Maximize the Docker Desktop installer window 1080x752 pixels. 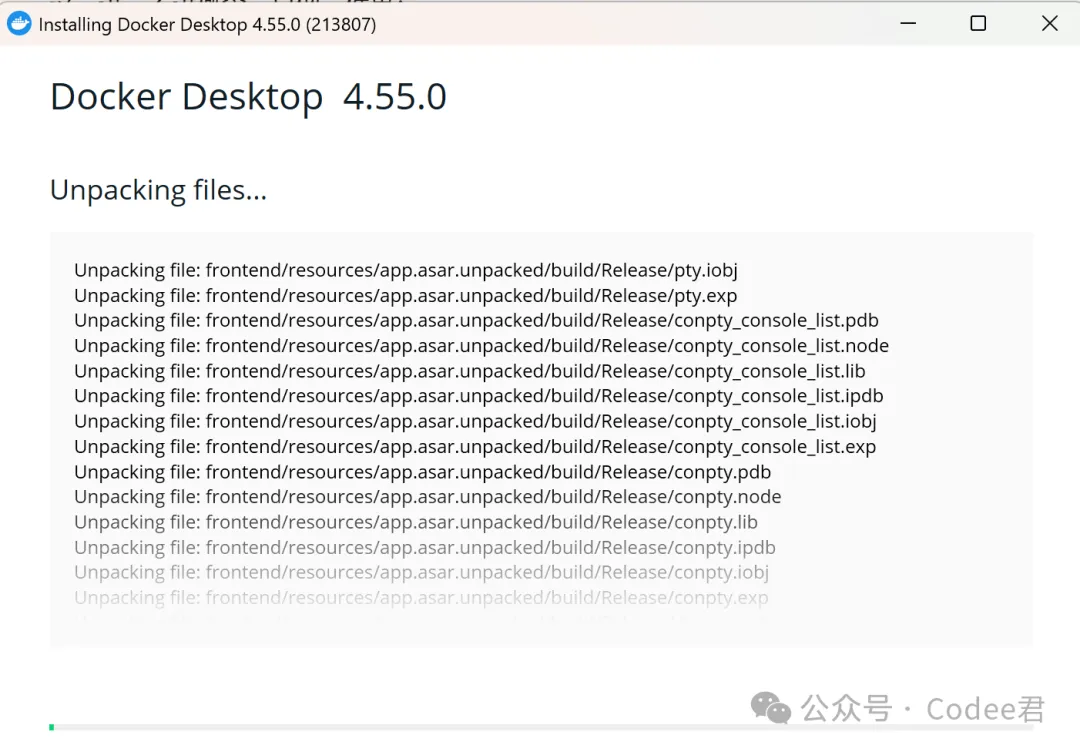pos(978,23)
